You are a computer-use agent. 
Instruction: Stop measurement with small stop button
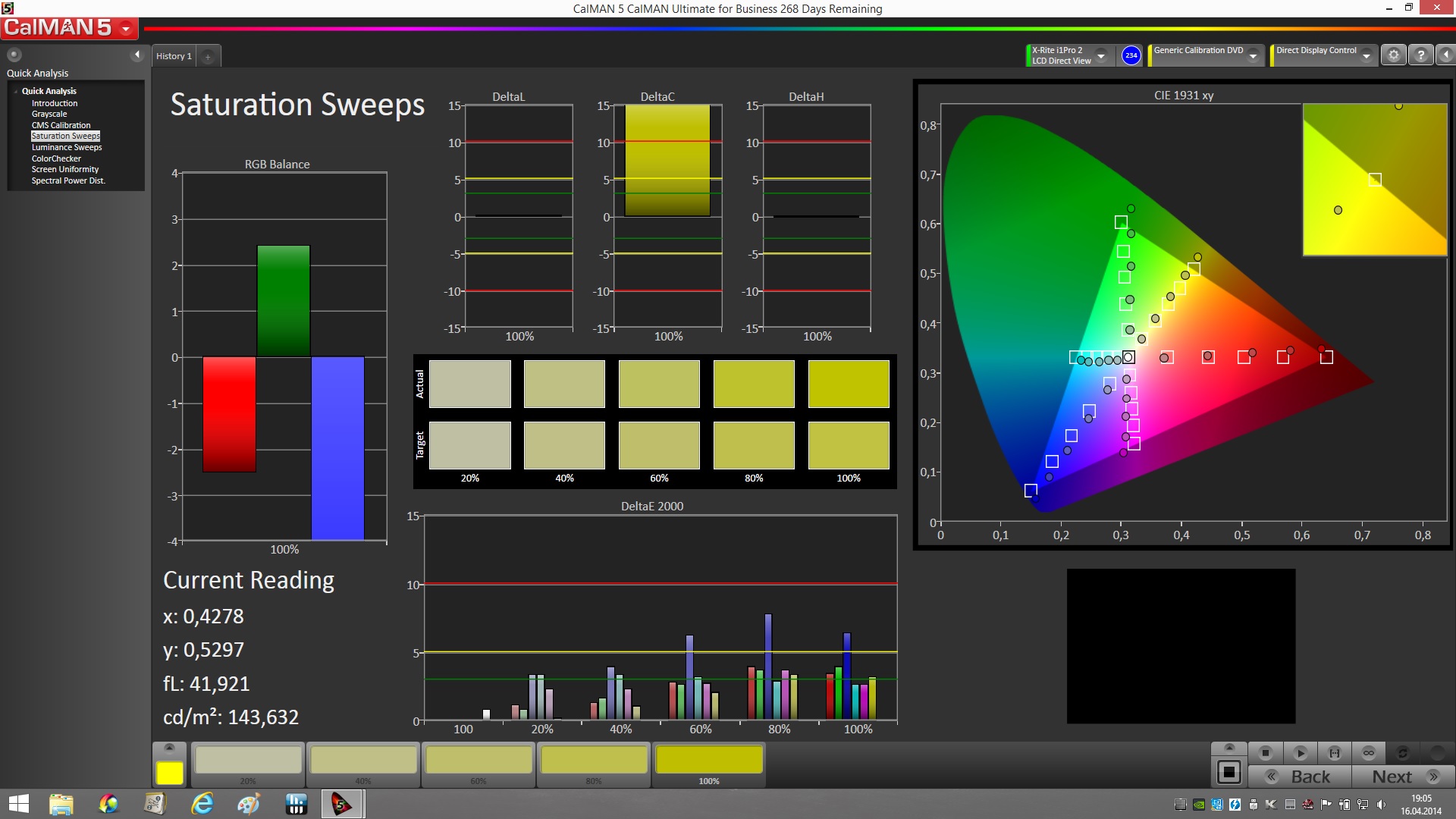1265,753
